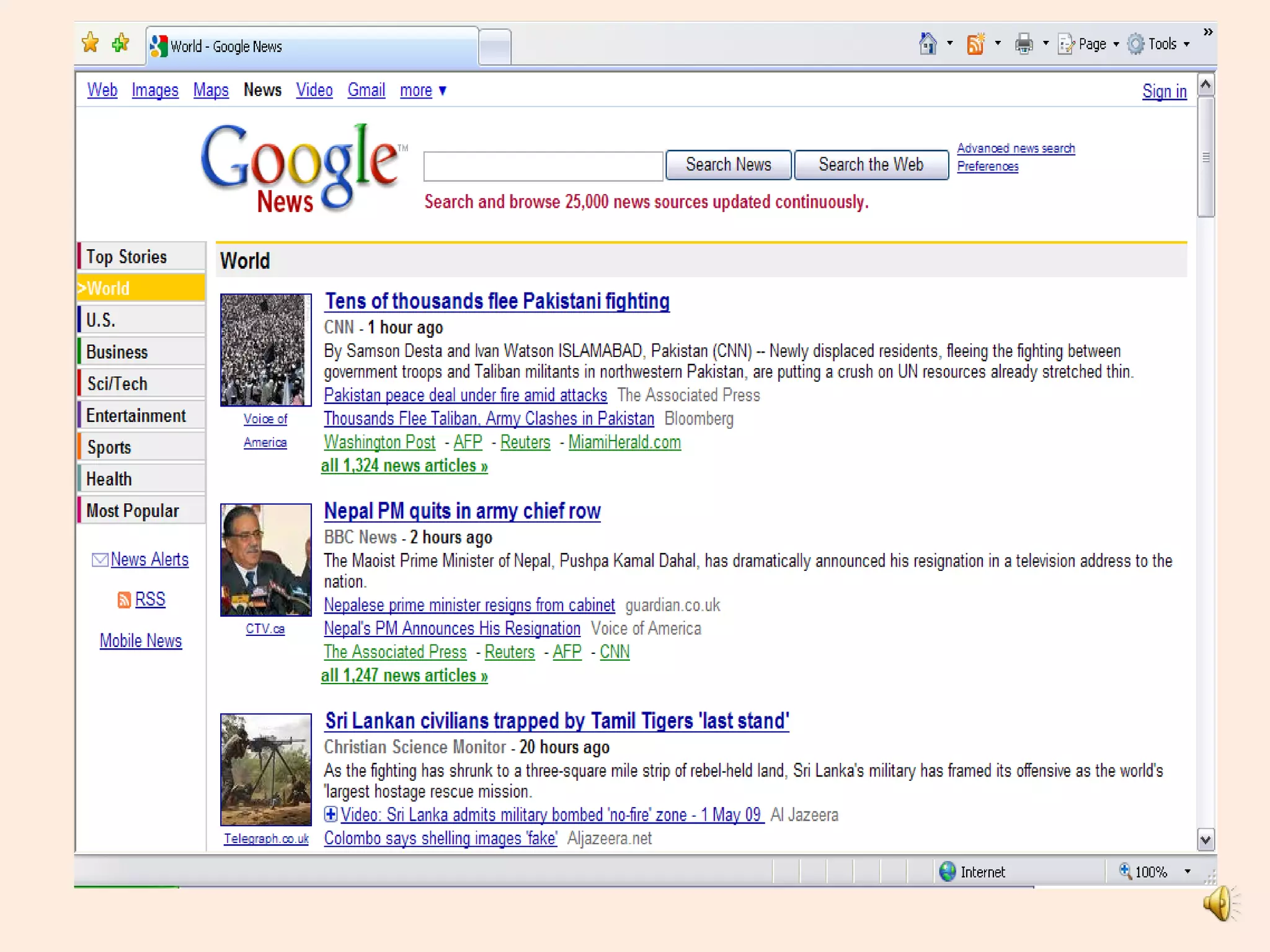Expand video plus icon for Sri Lanka story
Screen dimensions: 1270x952
[x=331, y=814]
